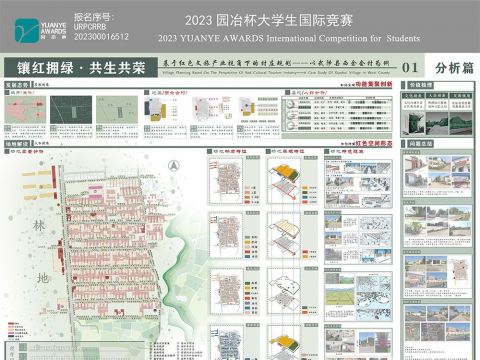The image size is (480, 360).
Task: Open the light green location map thumbnail
Action: pos(117,110)
